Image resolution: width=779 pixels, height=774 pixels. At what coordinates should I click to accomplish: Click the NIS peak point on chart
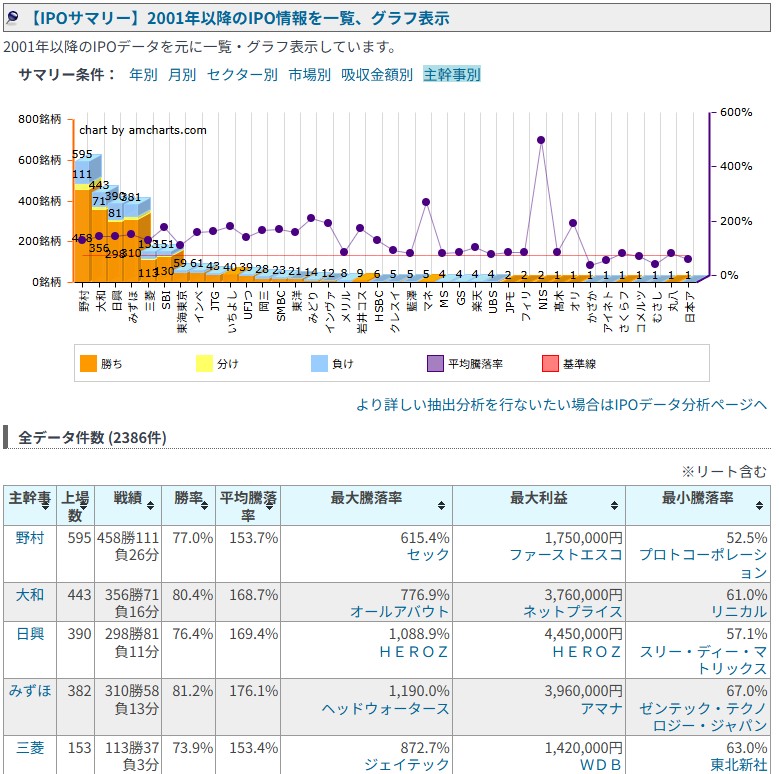[541, 140]
